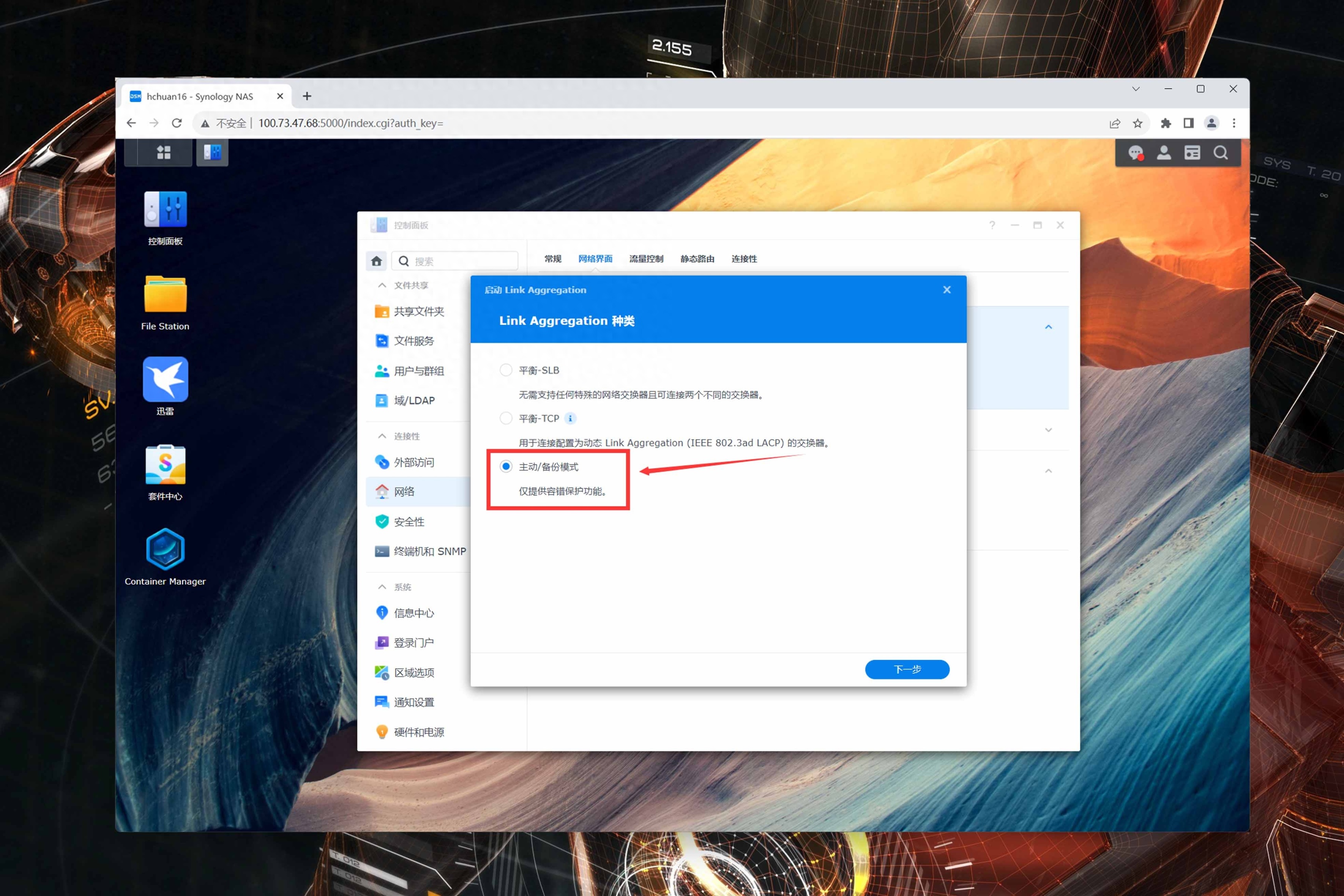Launch the 迅雷 (Xunlei) desktop app
Image resolution: width=1344 pixels, height=896 pixels.
click(165, 379)
